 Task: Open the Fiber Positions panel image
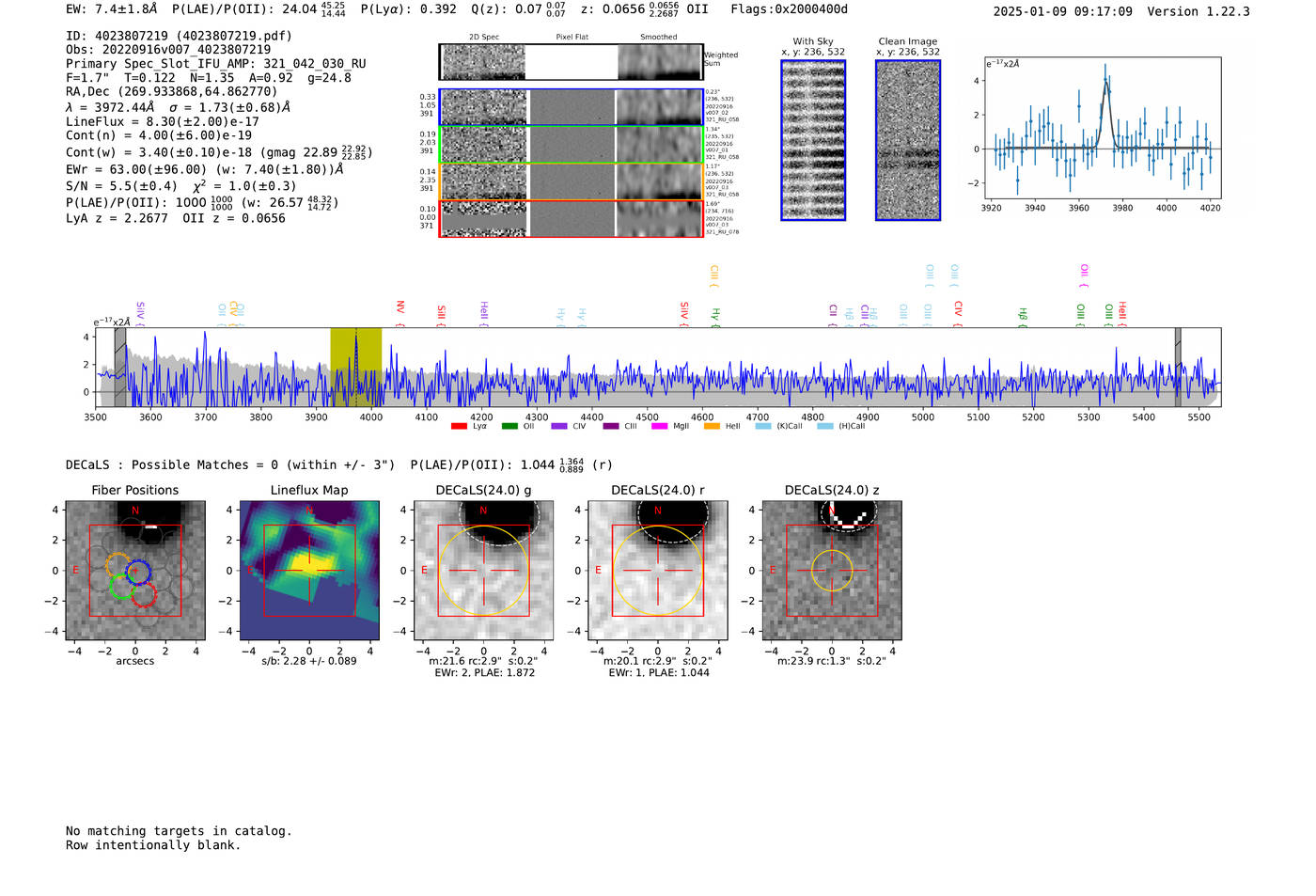[x=135, y=570]
